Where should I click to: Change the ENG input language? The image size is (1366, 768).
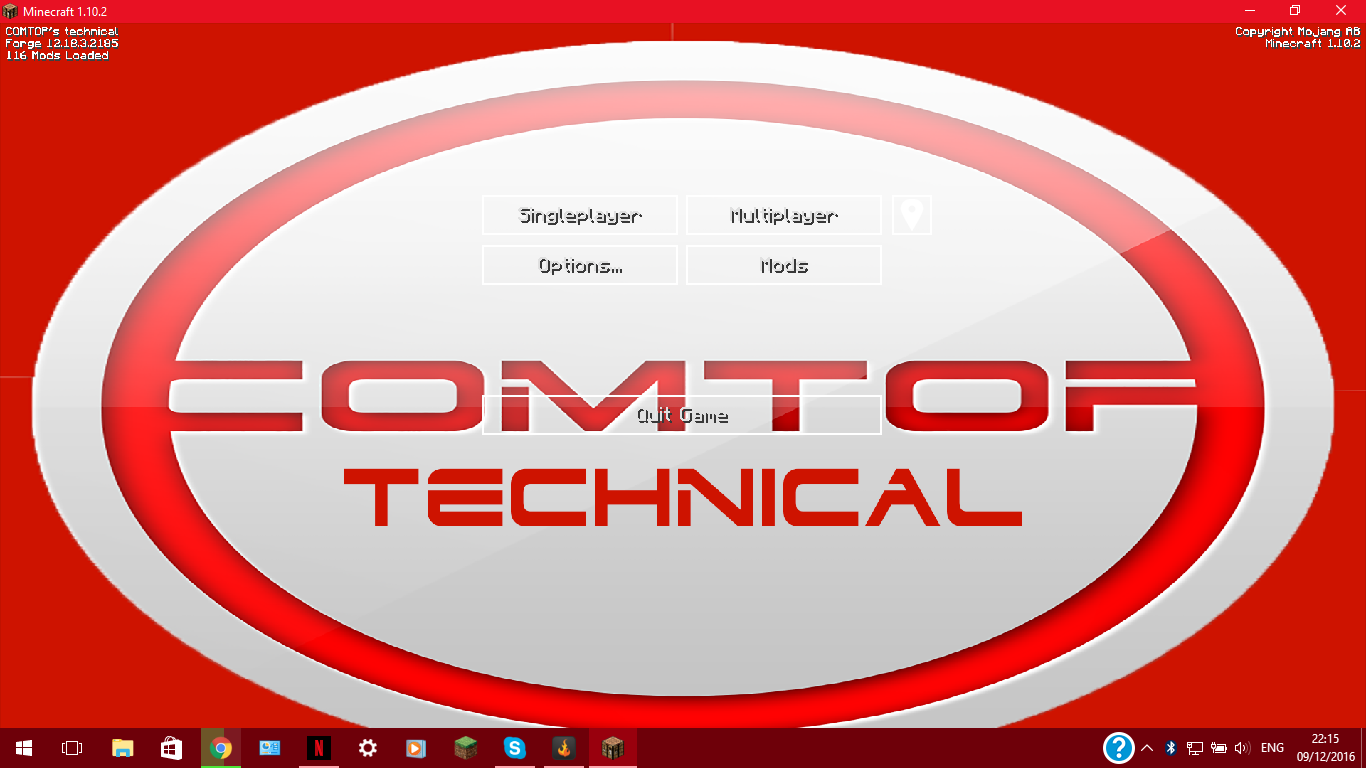pyautogui.click(x=1272, y=748)
